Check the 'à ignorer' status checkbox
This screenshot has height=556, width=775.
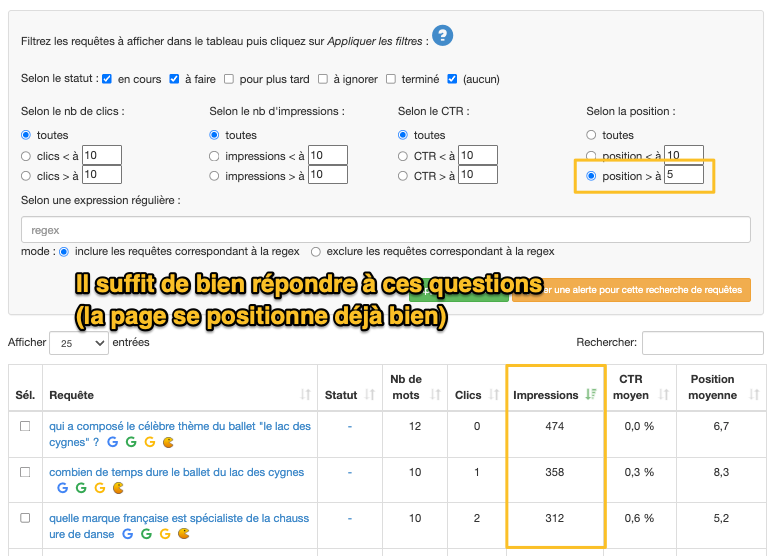[x=323, y=79]
